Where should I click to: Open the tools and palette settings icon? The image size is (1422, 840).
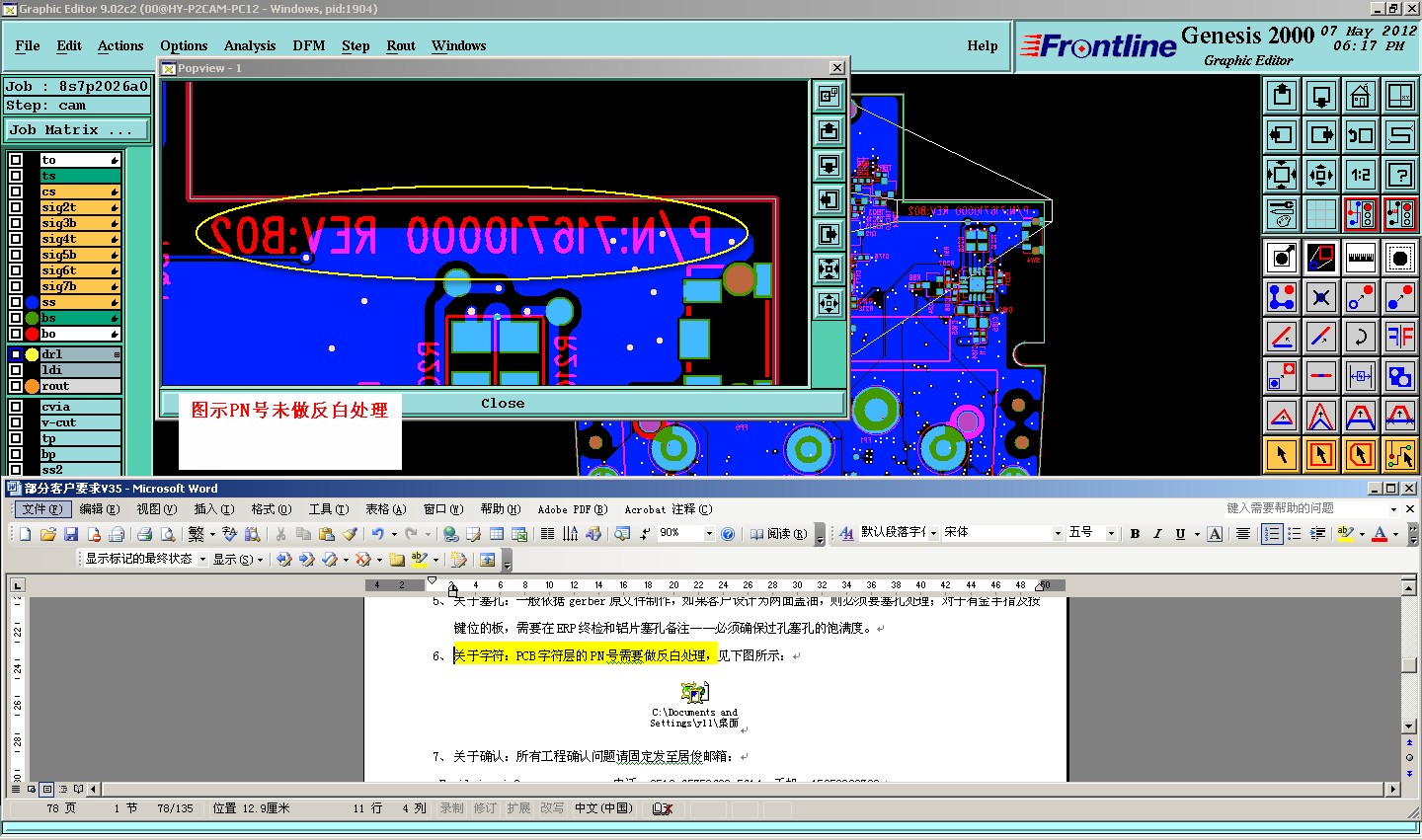point(1282,214)
